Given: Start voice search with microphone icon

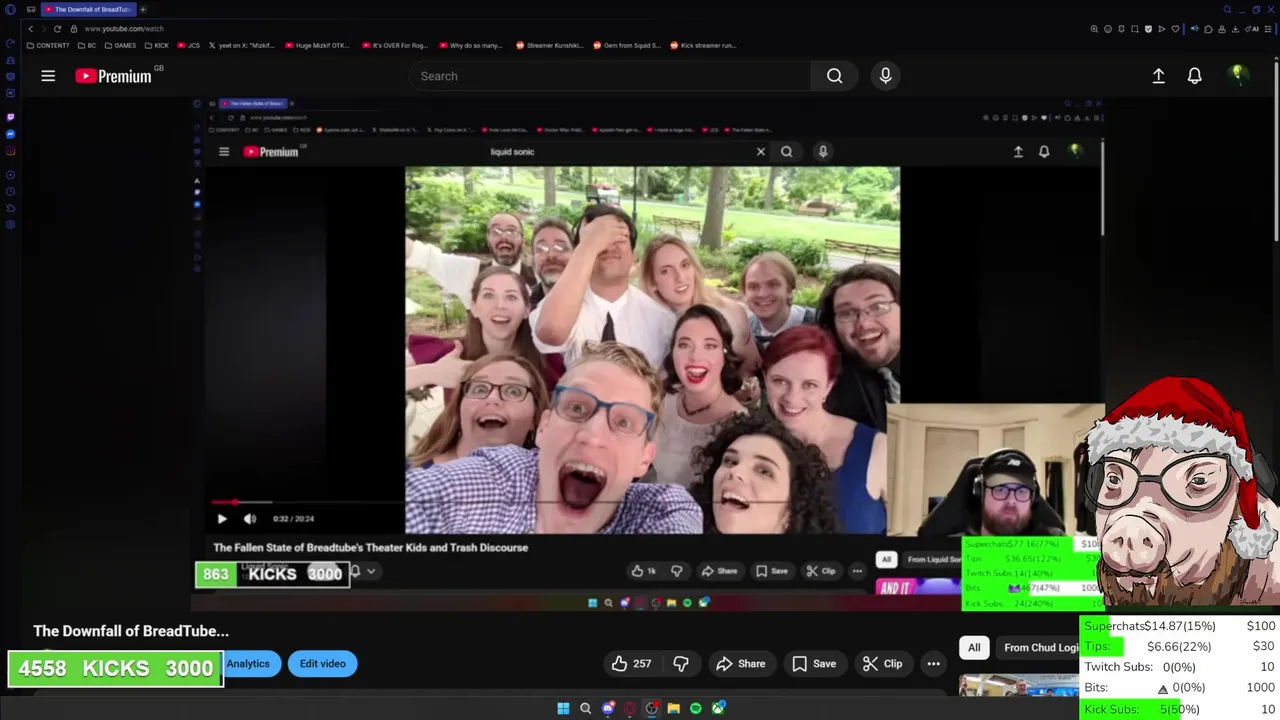Looking at the screenshot, I should (x=885, y=76).
